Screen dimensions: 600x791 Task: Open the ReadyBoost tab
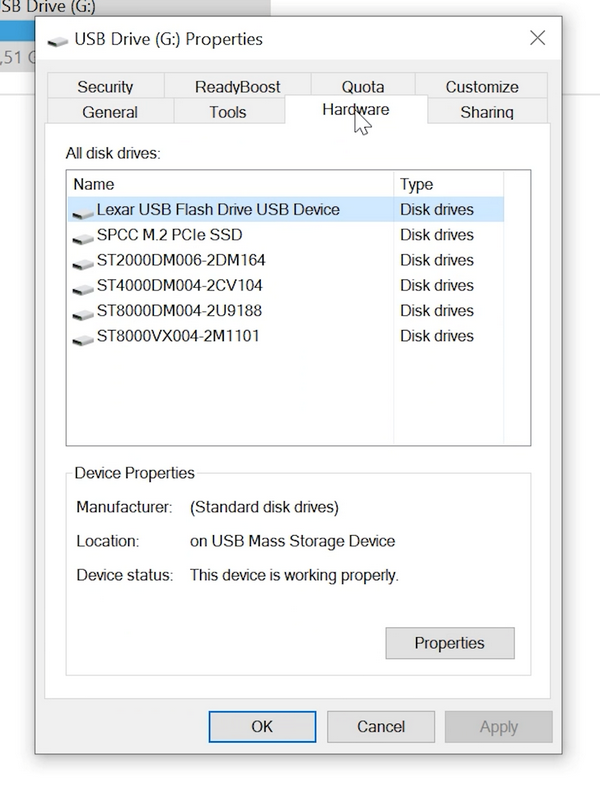[x=237, y=87]
